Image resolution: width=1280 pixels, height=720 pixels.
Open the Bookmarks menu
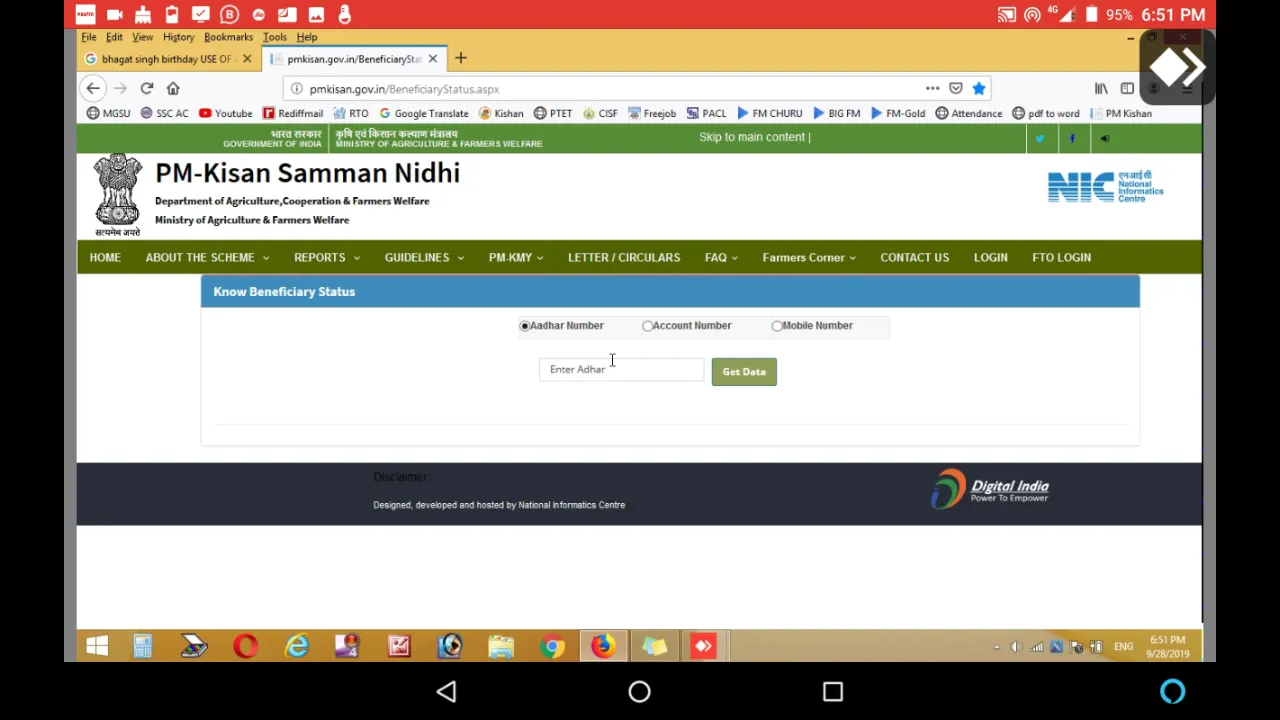point(229,37)
